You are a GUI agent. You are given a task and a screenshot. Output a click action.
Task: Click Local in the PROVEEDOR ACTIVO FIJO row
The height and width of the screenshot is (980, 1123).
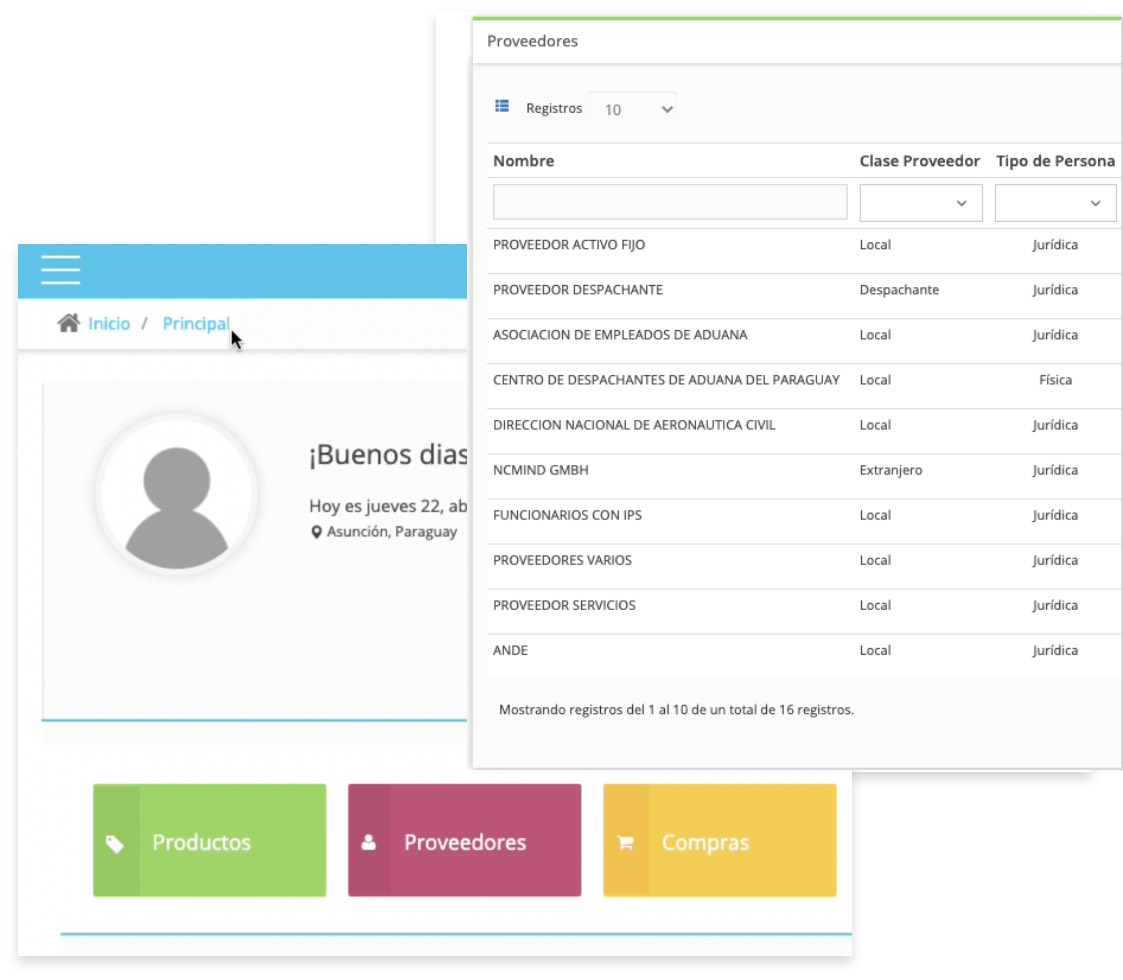(875, 244)
